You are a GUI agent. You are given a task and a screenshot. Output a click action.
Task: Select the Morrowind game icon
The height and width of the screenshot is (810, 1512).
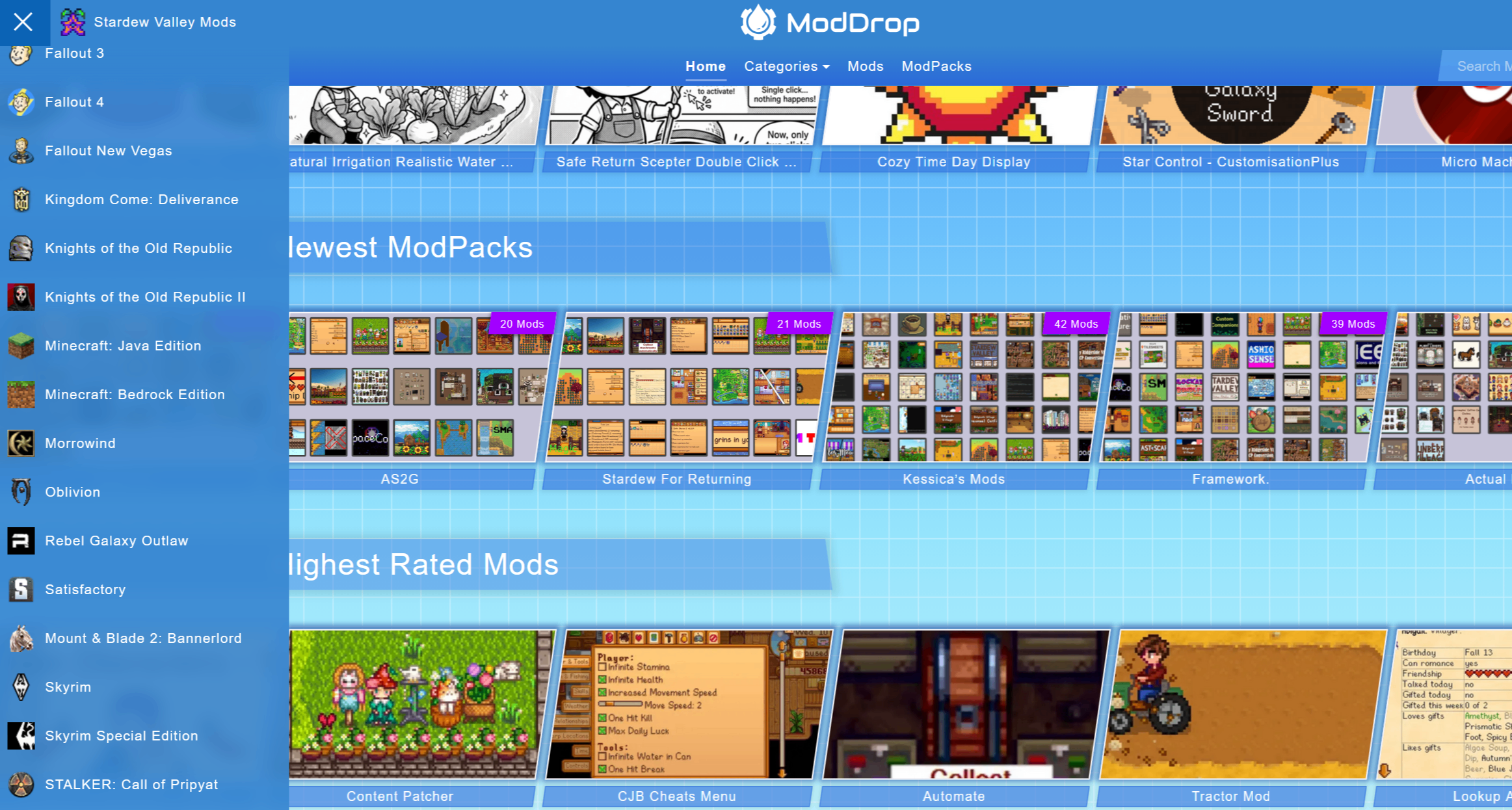click(21, 443)
